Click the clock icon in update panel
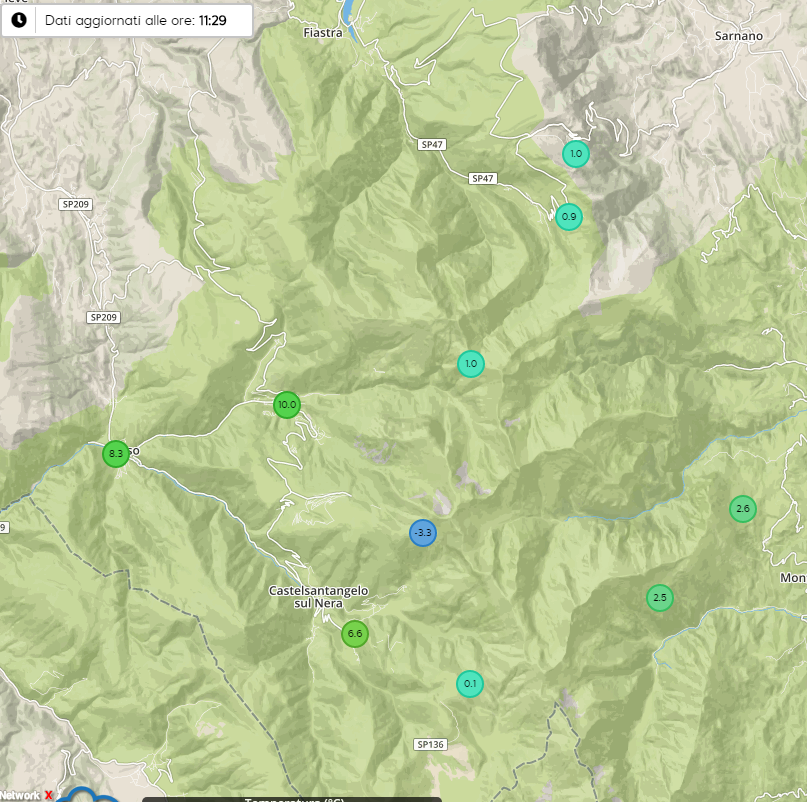807x802 pixels. (18, 20)
